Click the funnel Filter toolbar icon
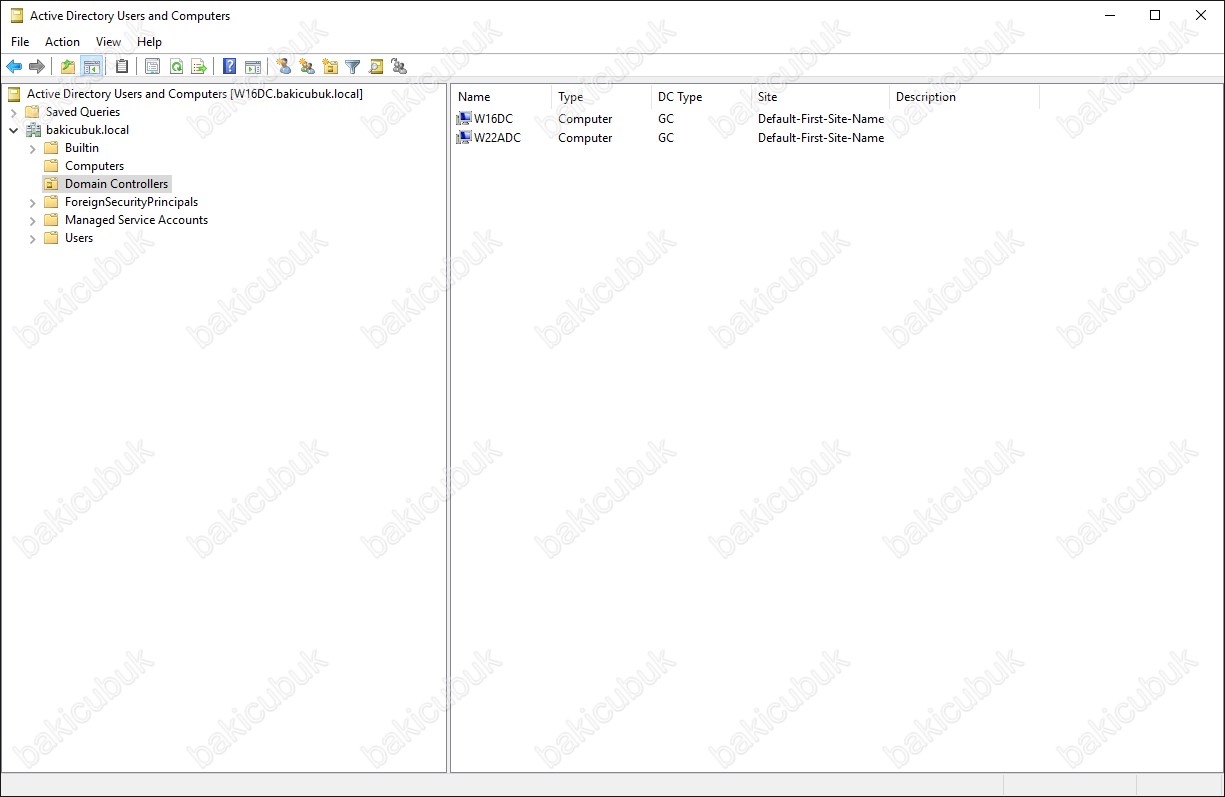The width and height of the screenshot is (1225, 797). click(x=353, y=67)
